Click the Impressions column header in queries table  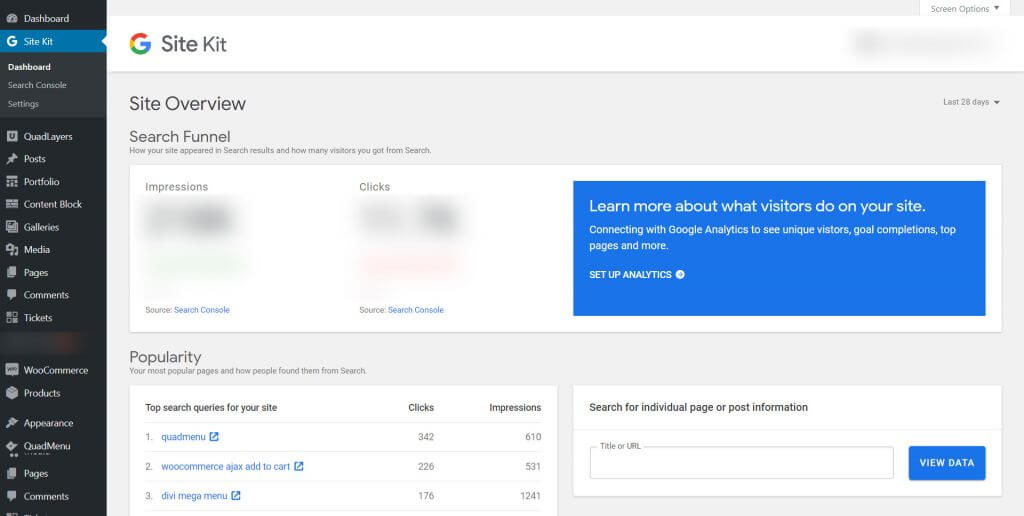point(515,407)
